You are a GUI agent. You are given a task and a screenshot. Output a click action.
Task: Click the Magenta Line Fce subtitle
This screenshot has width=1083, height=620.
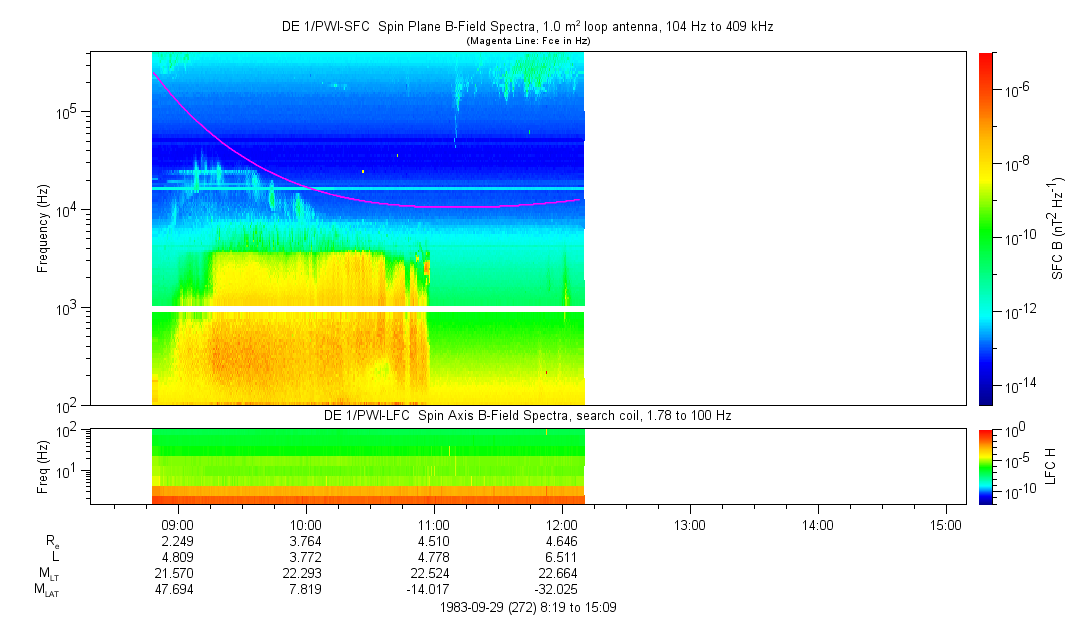tap(527, 41)
